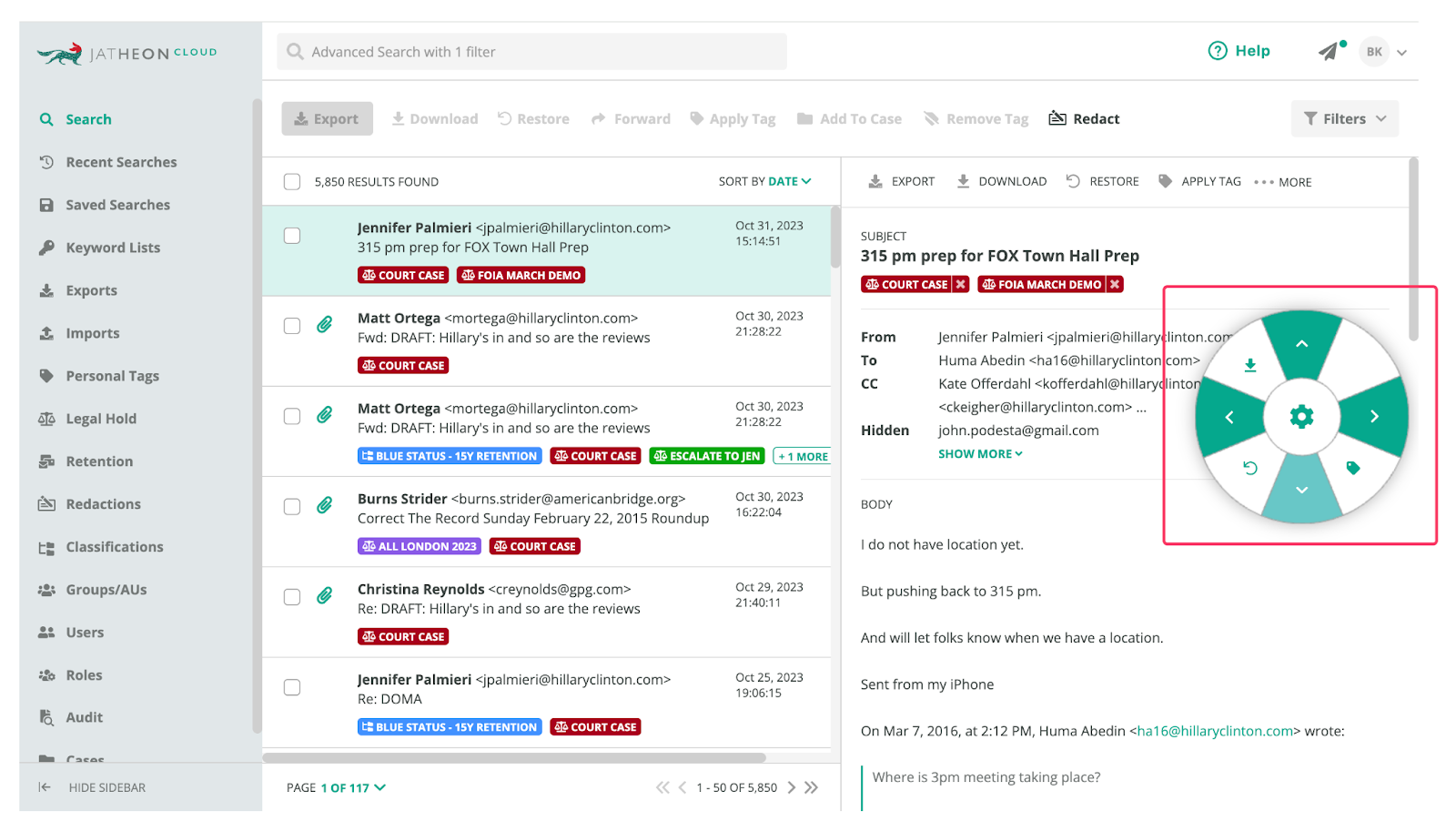Click the preview pane vertical scrollbar

coord(1413,249)
